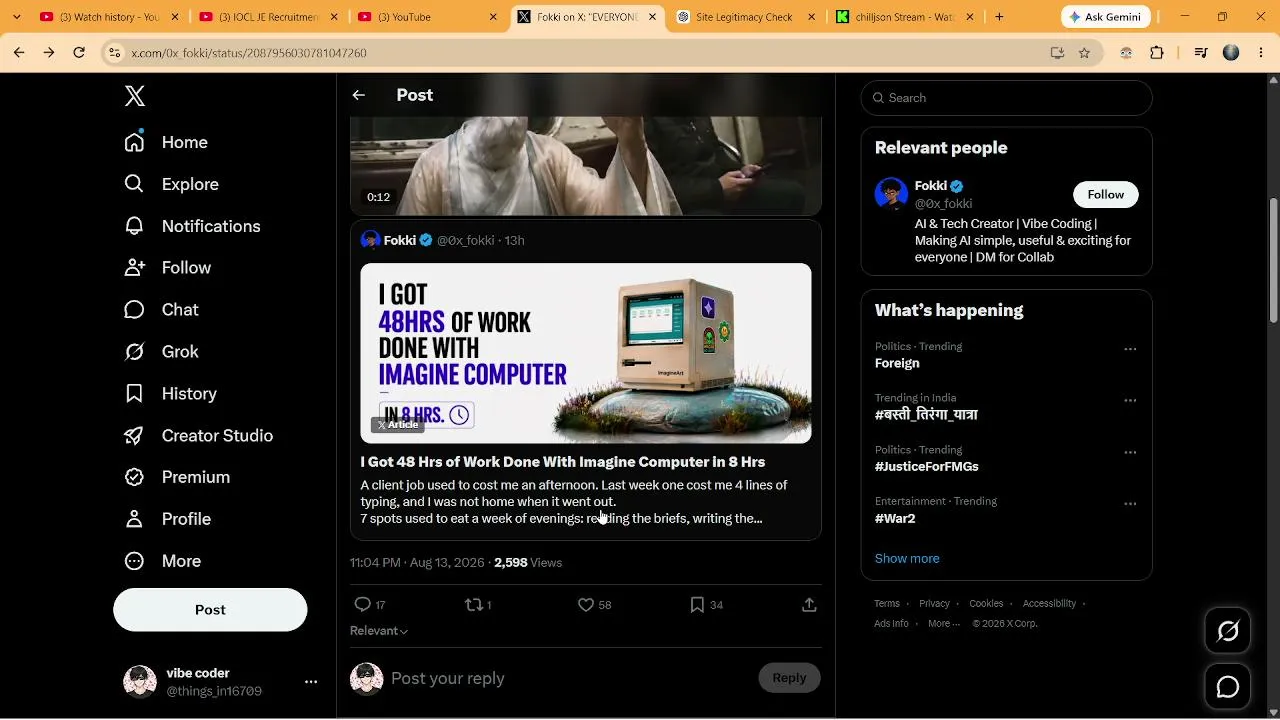Viewport: 1280px width, 720px height.
Task: Open the Ads info footer link
Action: [891, 624]
